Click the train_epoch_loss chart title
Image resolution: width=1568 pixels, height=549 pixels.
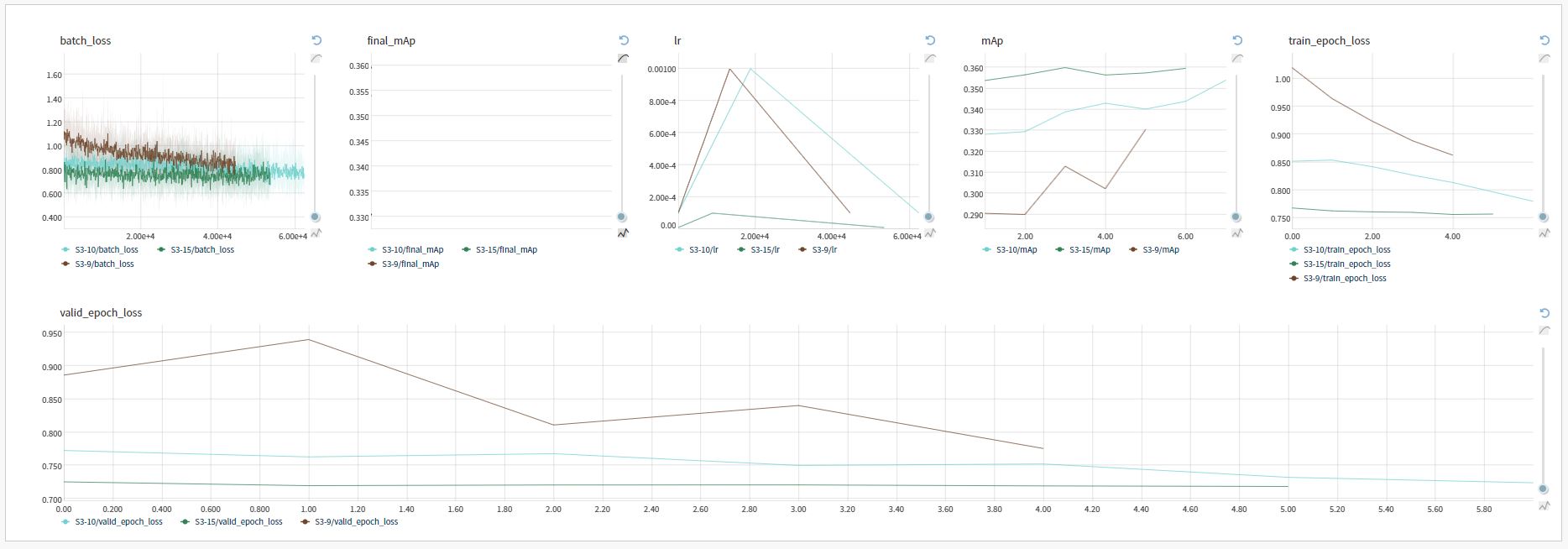(x=1329, y=40)
